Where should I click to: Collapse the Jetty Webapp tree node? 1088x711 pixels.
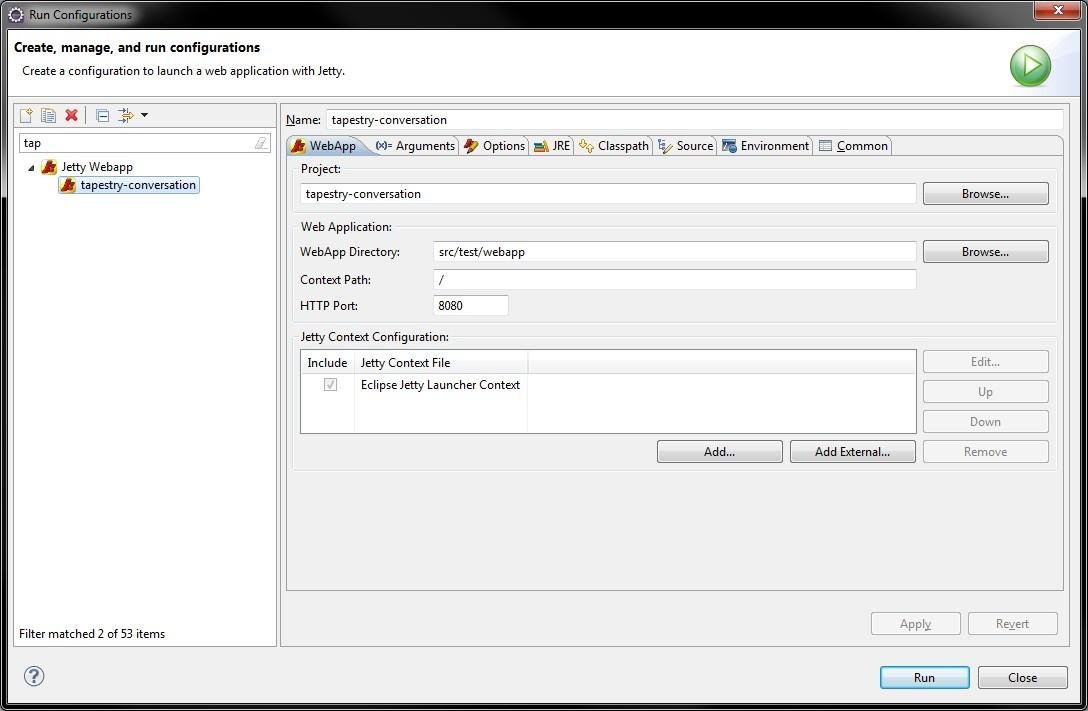click(x=32, y=167)
